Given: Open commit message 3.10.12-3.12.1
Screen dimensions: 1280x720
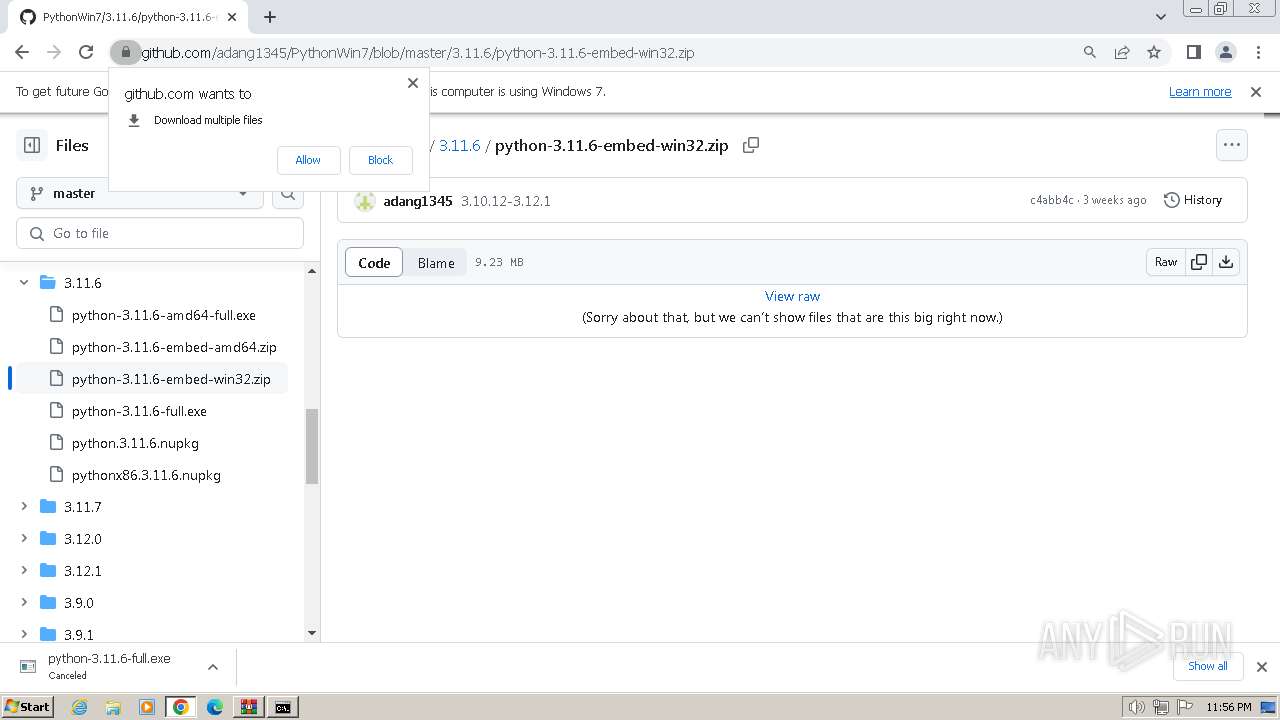Looking at the screenshot, I should pos(506,201).
